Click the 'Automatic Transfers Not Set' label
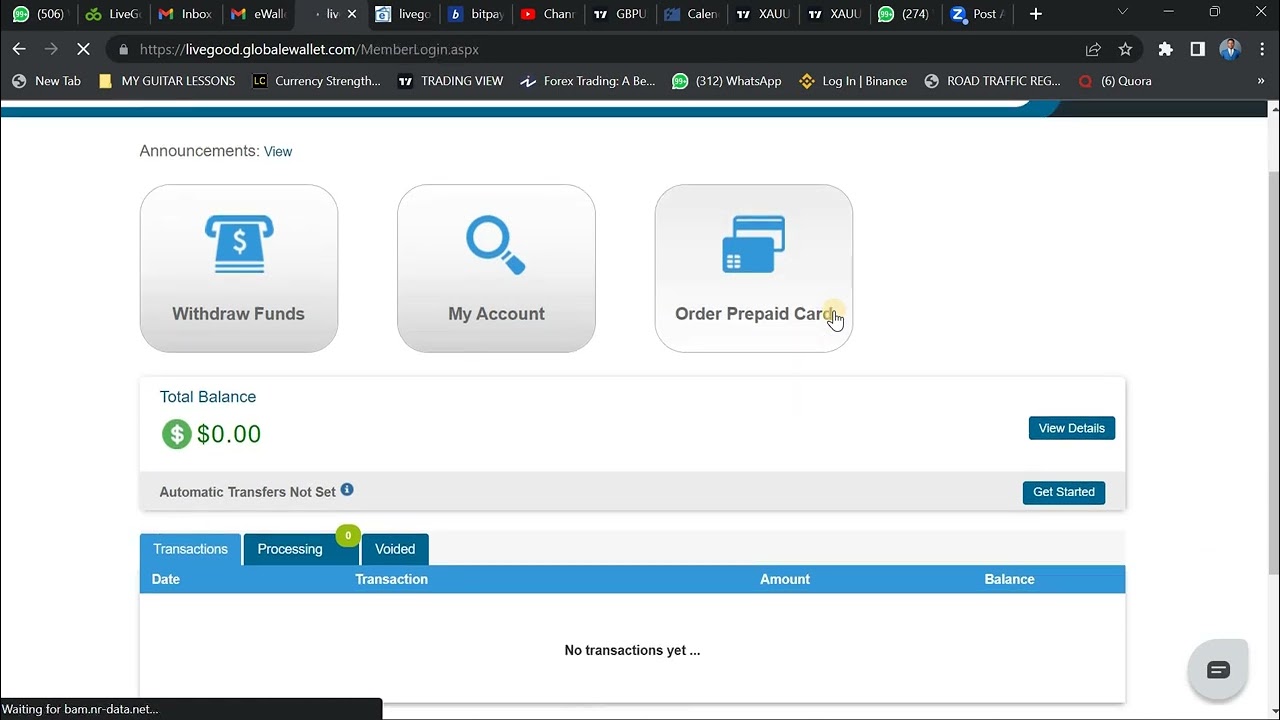Screen dimensions: 1280x720 click(247, 492)
